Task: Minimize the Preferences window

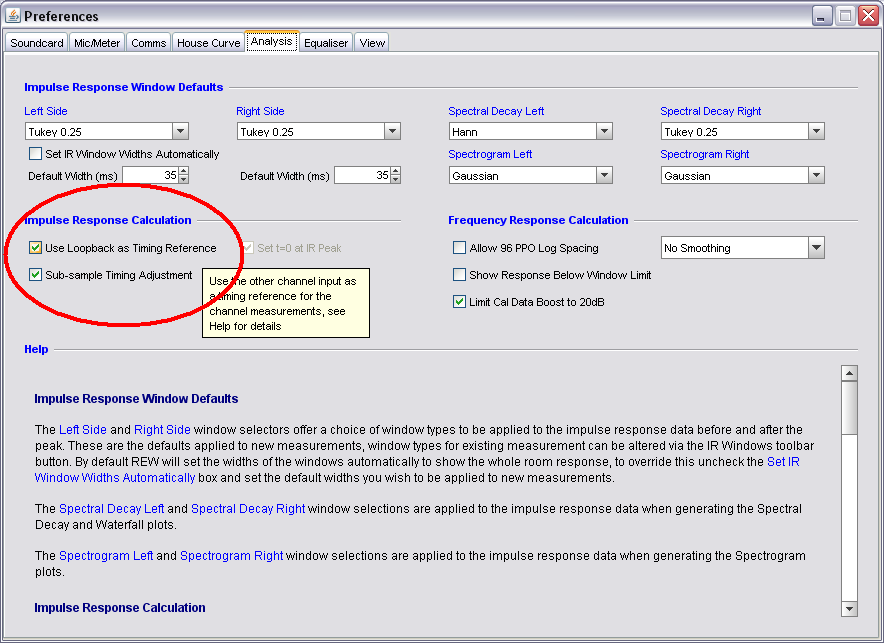Action: point(821,15)
